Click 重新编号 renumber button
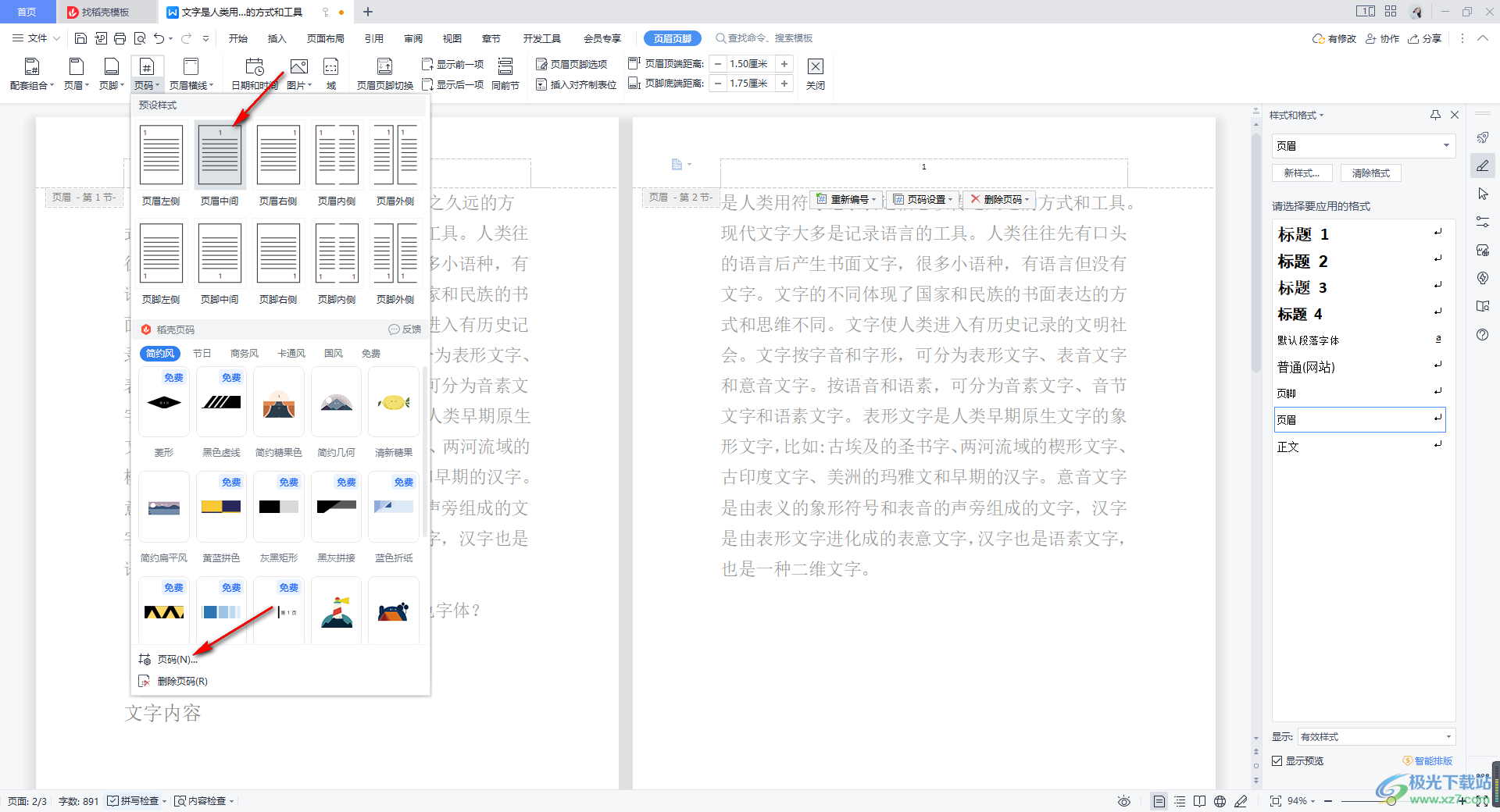 [848, 200]
